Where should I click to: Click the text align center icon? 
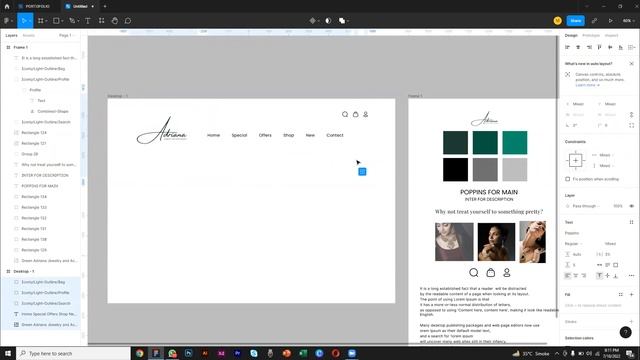click(576, 276)
